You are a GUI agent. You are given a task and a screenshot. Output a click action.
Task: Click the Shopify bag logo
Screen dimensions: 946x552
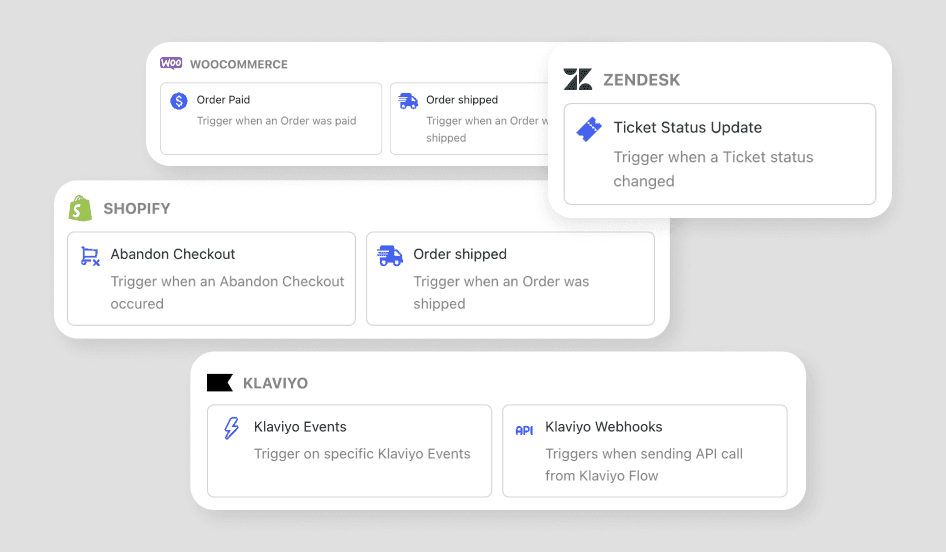tap(80, 208)
